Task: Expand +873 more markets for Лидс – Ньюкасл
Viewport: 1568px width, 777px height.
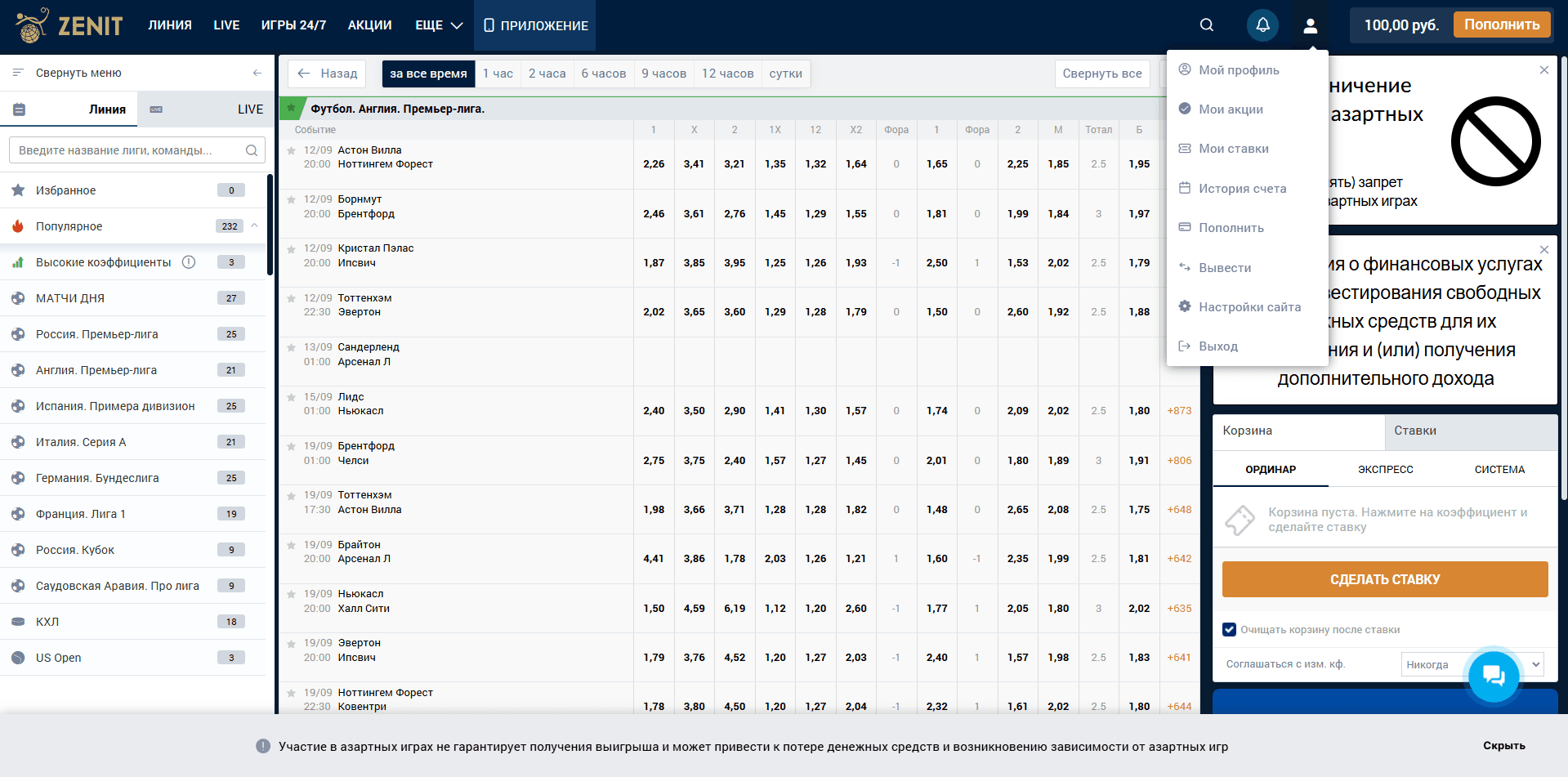Action: 1179,411
